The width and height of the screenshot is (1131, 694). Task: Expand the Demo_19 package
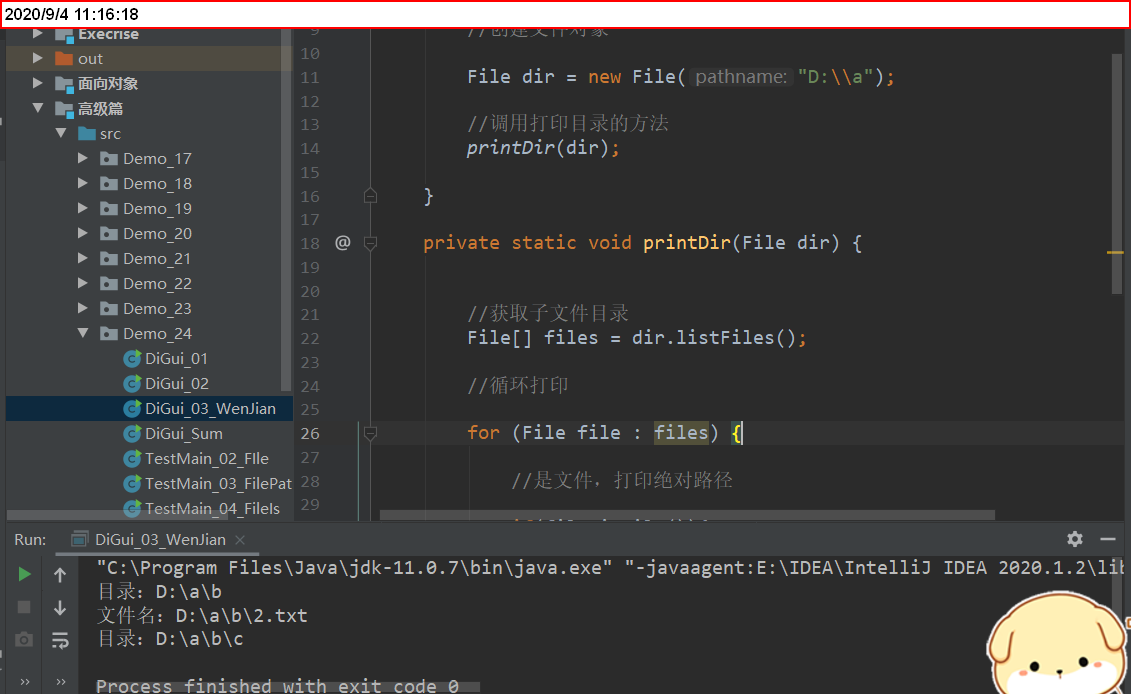coord(83,208)
